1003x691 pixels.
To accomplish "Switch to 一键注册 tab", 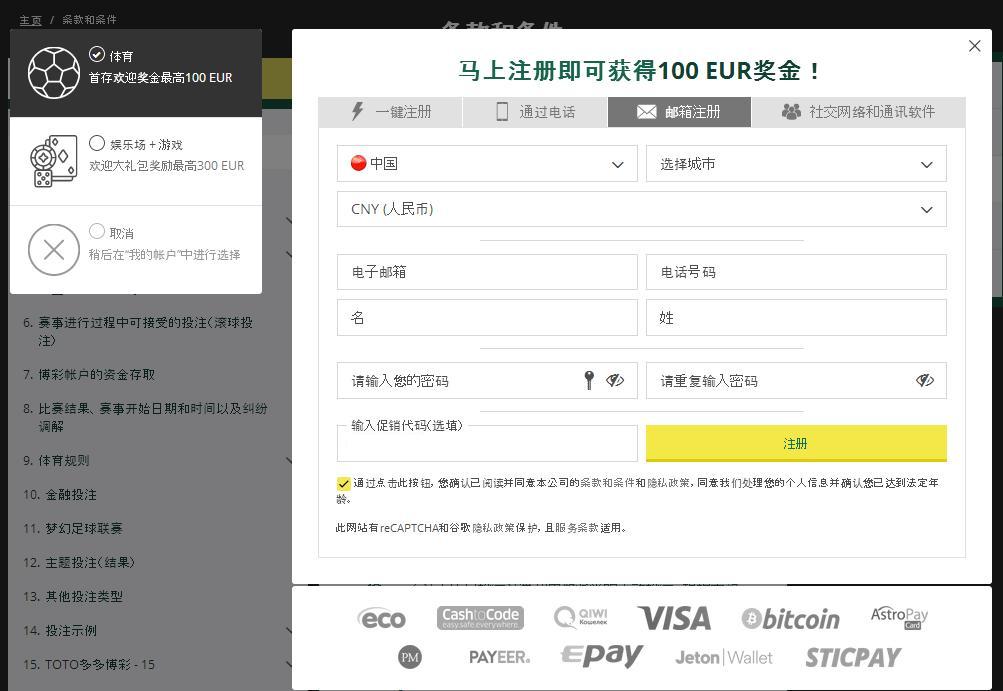I will coord(390,112).
